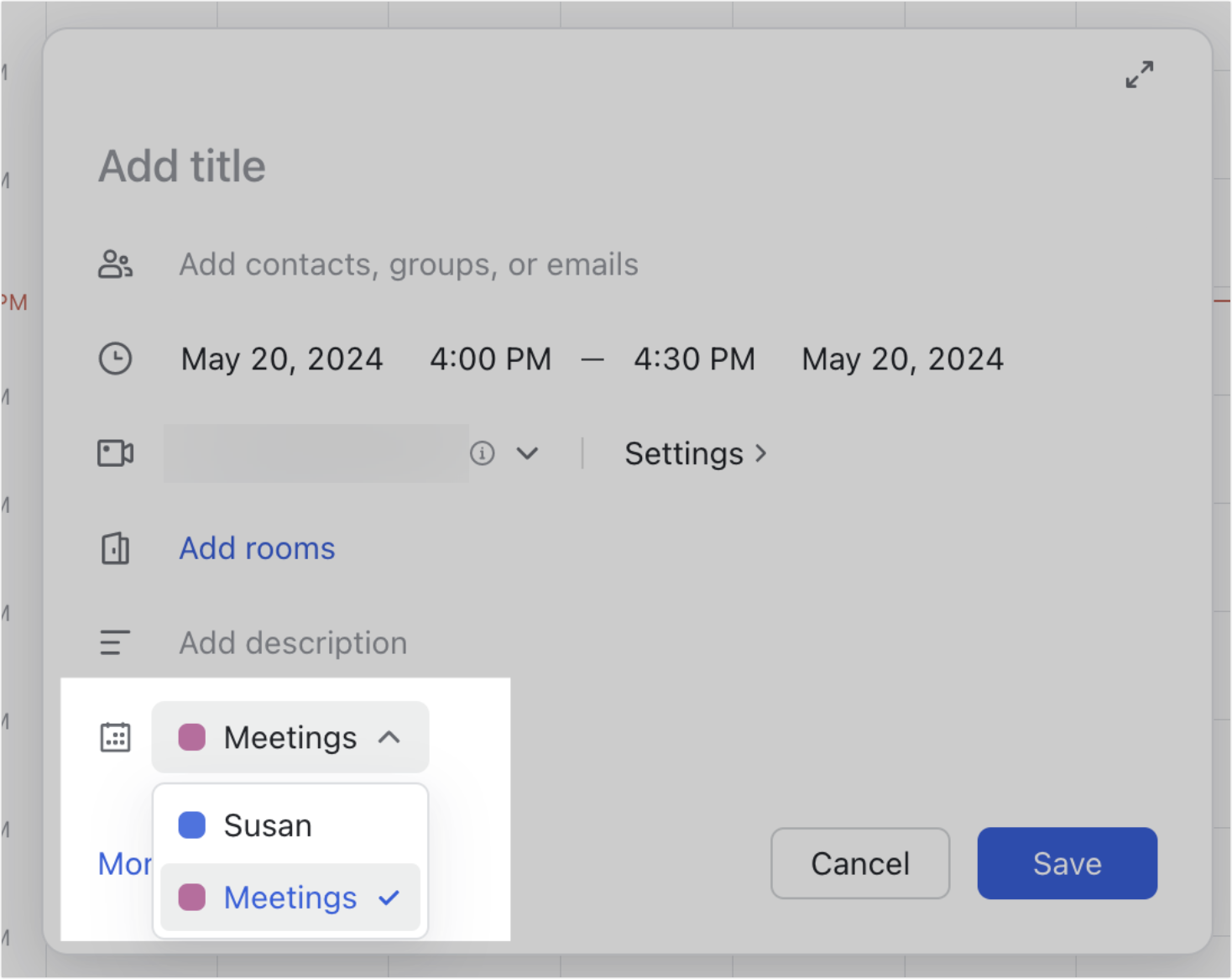Click the info icon next to conferencing
Image resolution: width=1232 pixels, height=979 pixels.
coord(483,453)
